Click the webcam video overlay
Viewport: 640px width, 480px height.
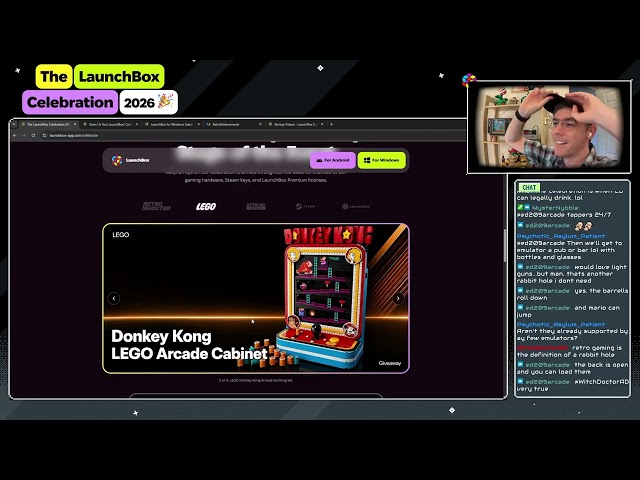point(549,127)
